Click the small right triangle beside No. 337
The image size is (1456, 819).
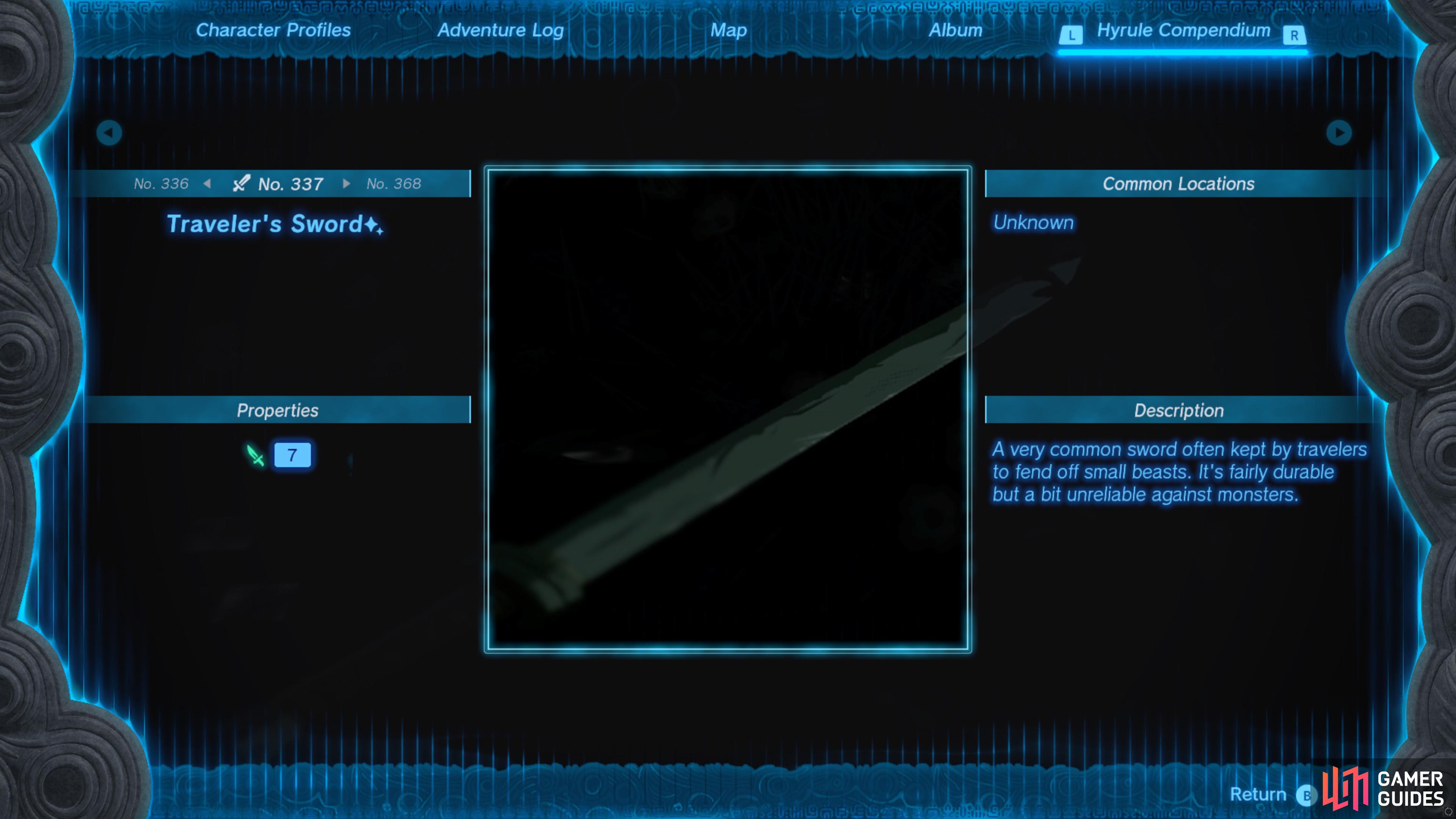point(346,184)
